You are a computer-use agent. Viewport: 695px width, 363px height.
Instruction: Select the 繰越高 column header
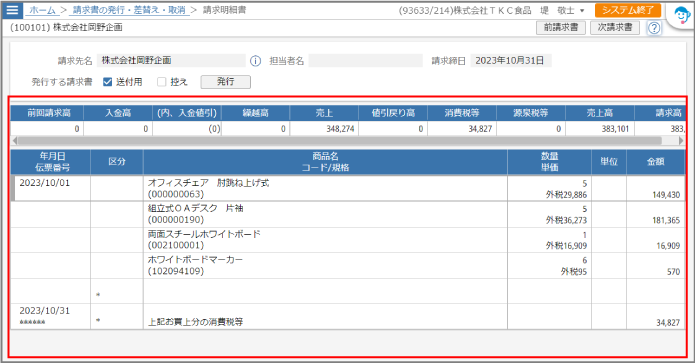coord(255,113)
